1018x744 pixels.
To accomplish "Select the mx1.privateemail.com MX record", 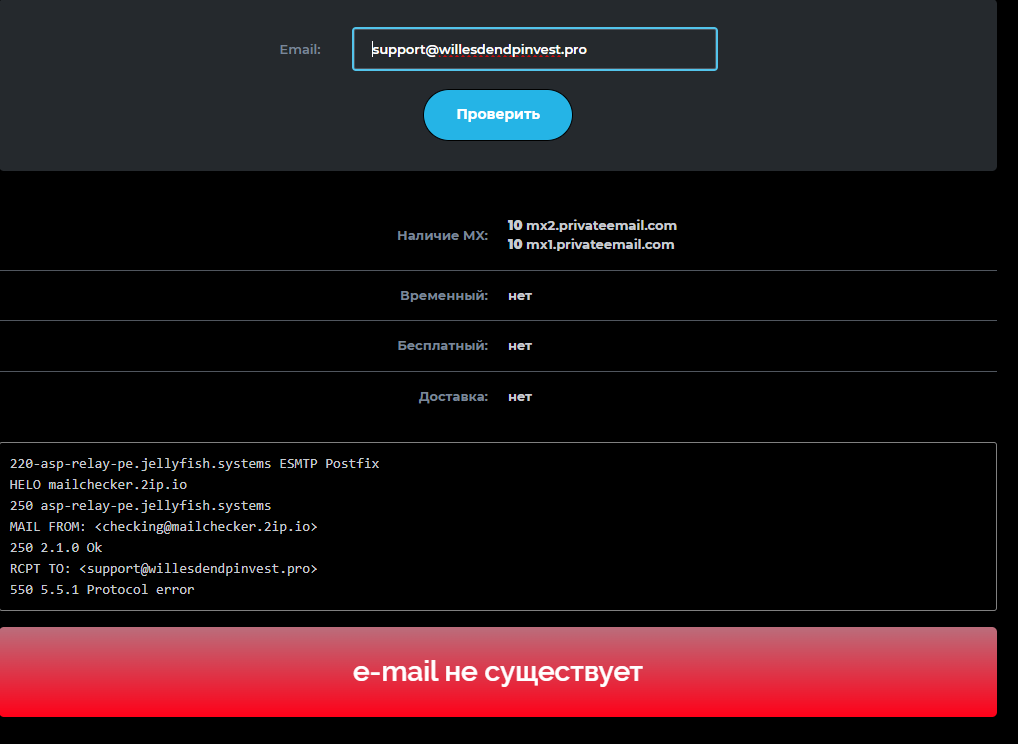I will [x=590, y=244].
